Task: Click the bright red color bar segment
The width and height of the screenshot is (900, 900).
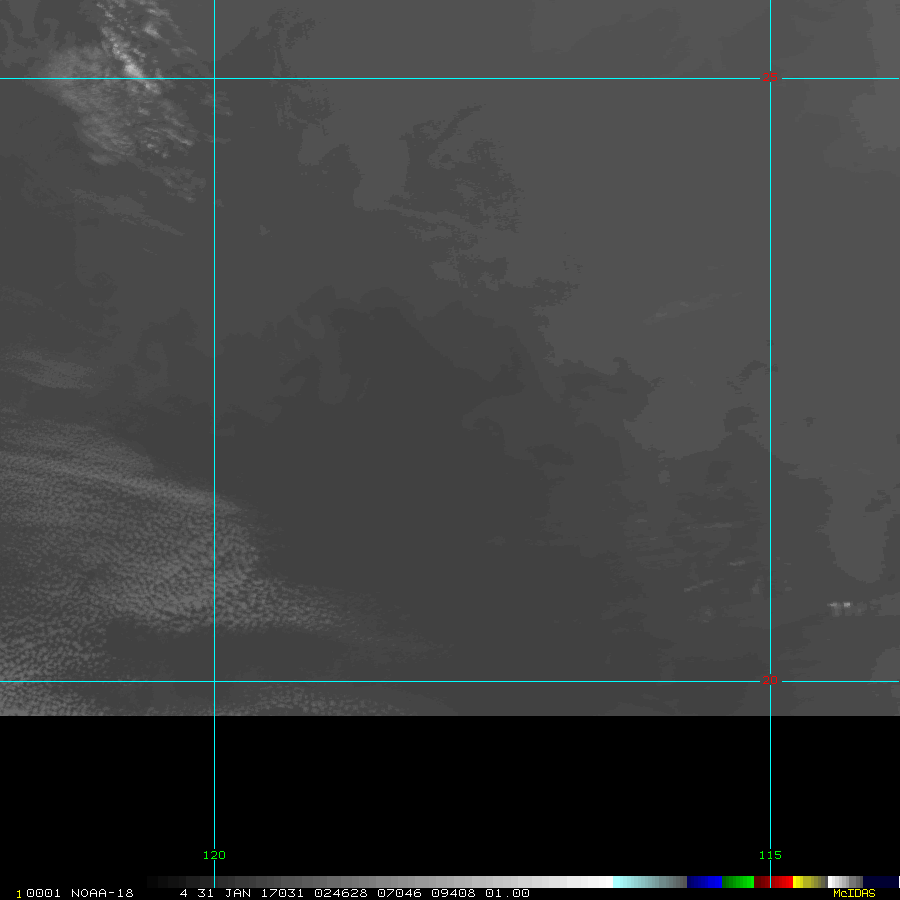Action: click(781, 882)
